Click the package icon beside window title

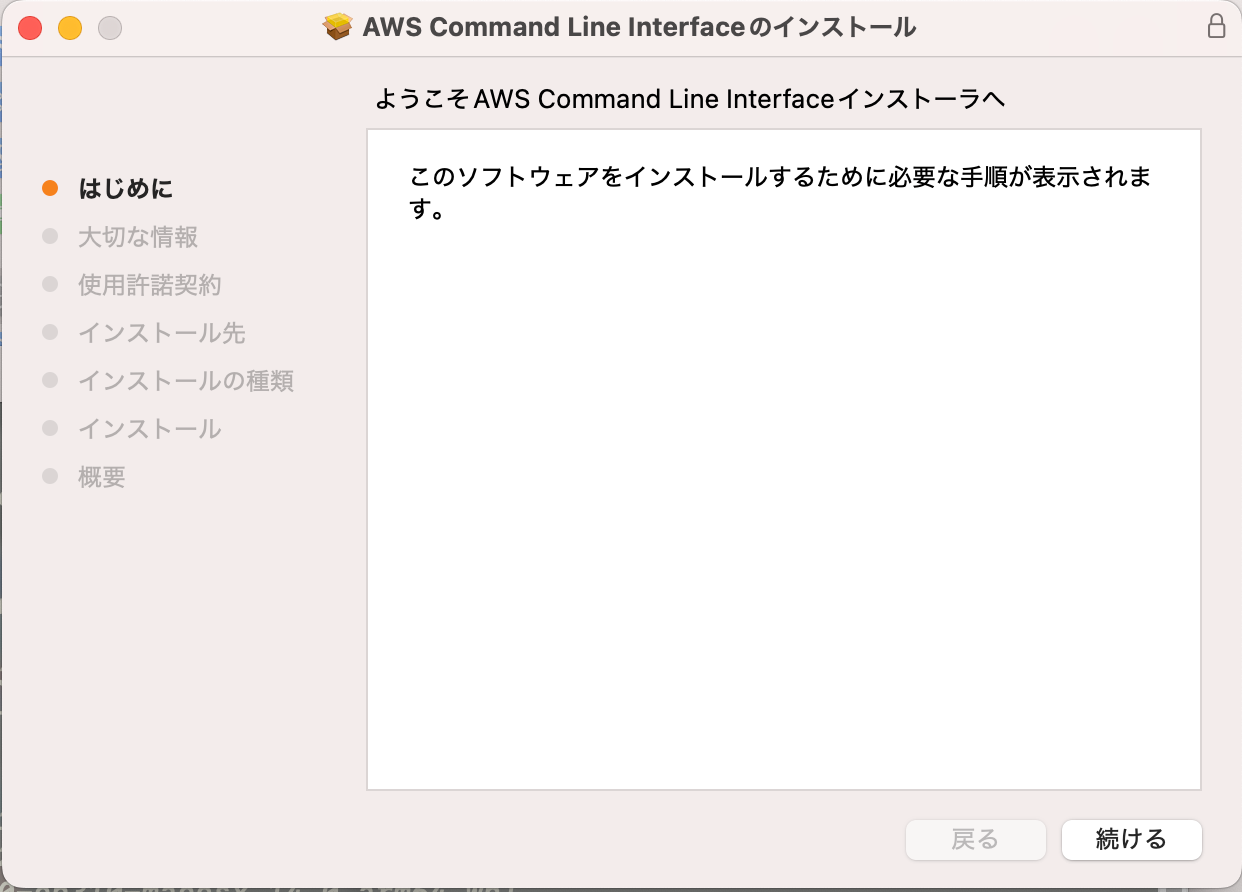(339, 27)
